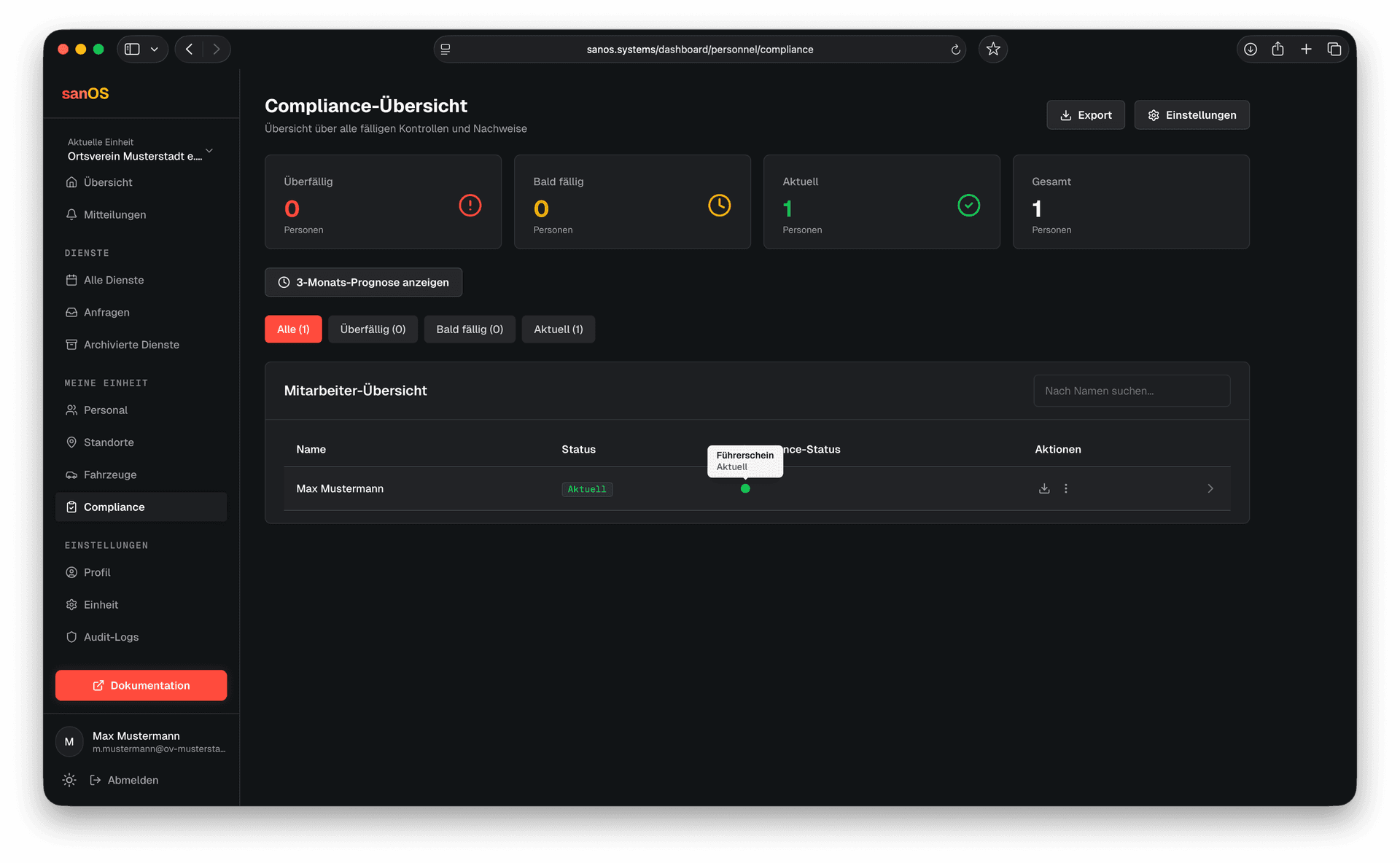The image size is (1400, 863).
Task: Show tab overview icon in browser
Action: [x=1334, y=49]
